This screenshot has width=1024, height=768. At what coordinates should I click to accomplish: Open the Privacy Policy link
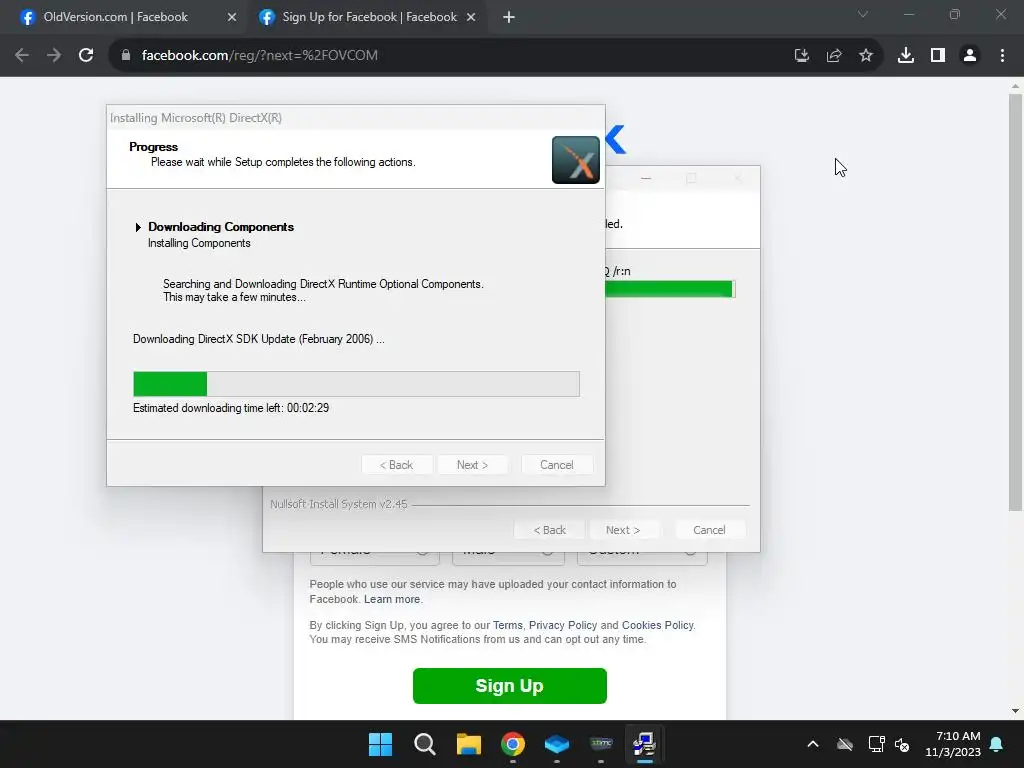pos(562,626)
